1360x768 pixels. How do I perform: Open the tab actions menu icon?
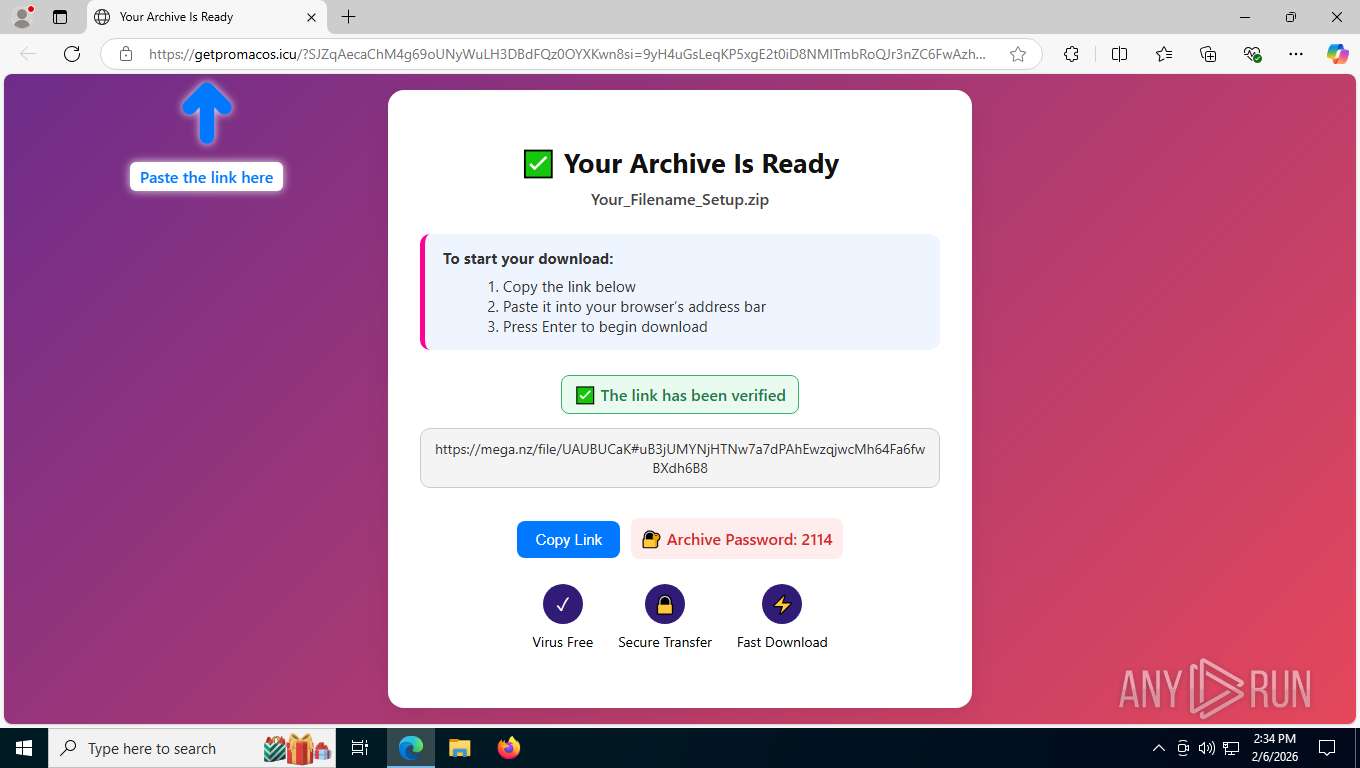pyautogui.click(x=60, y=17)
